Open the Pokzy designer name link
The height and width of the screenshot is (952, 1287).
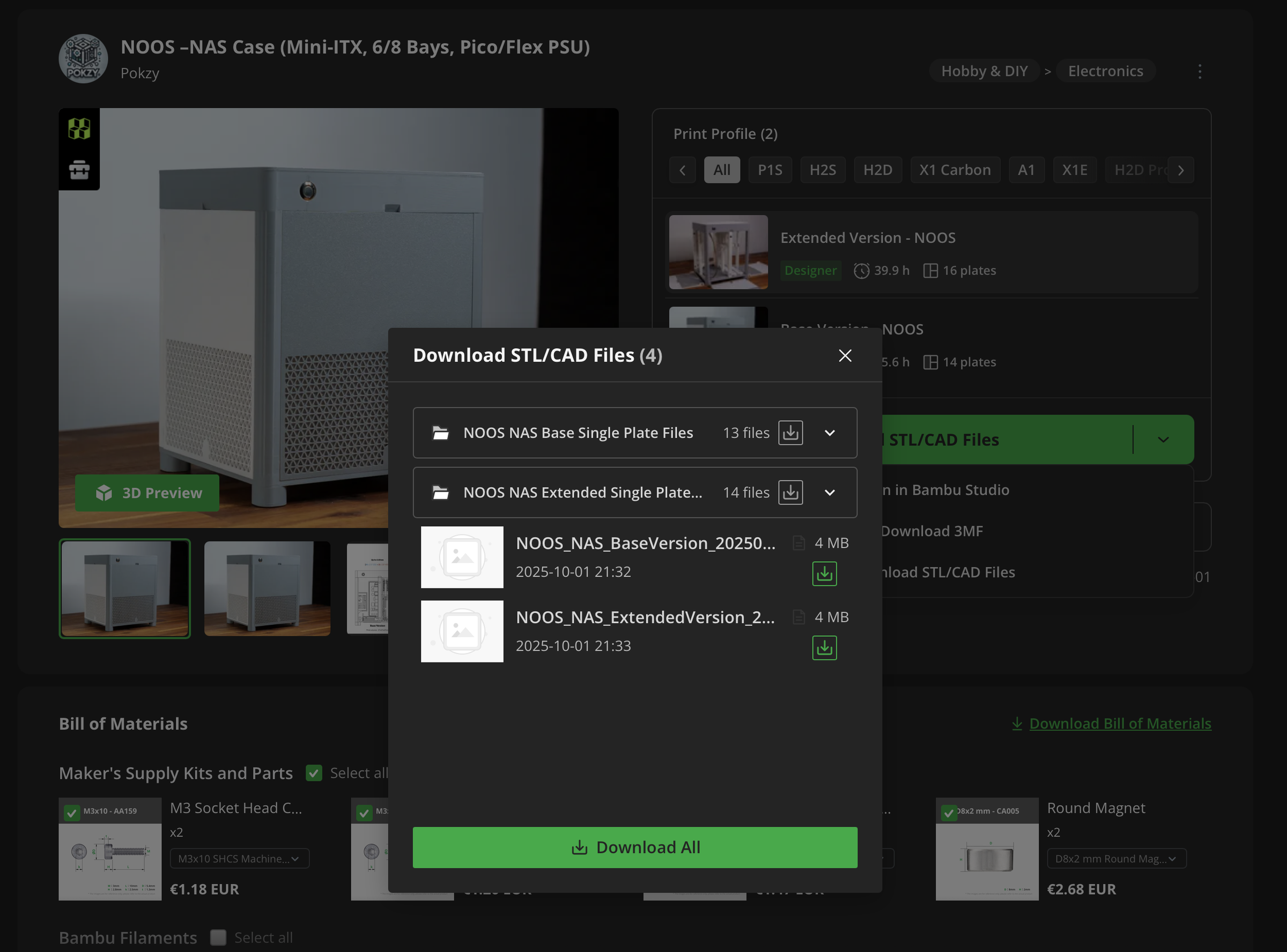[139, 73]
